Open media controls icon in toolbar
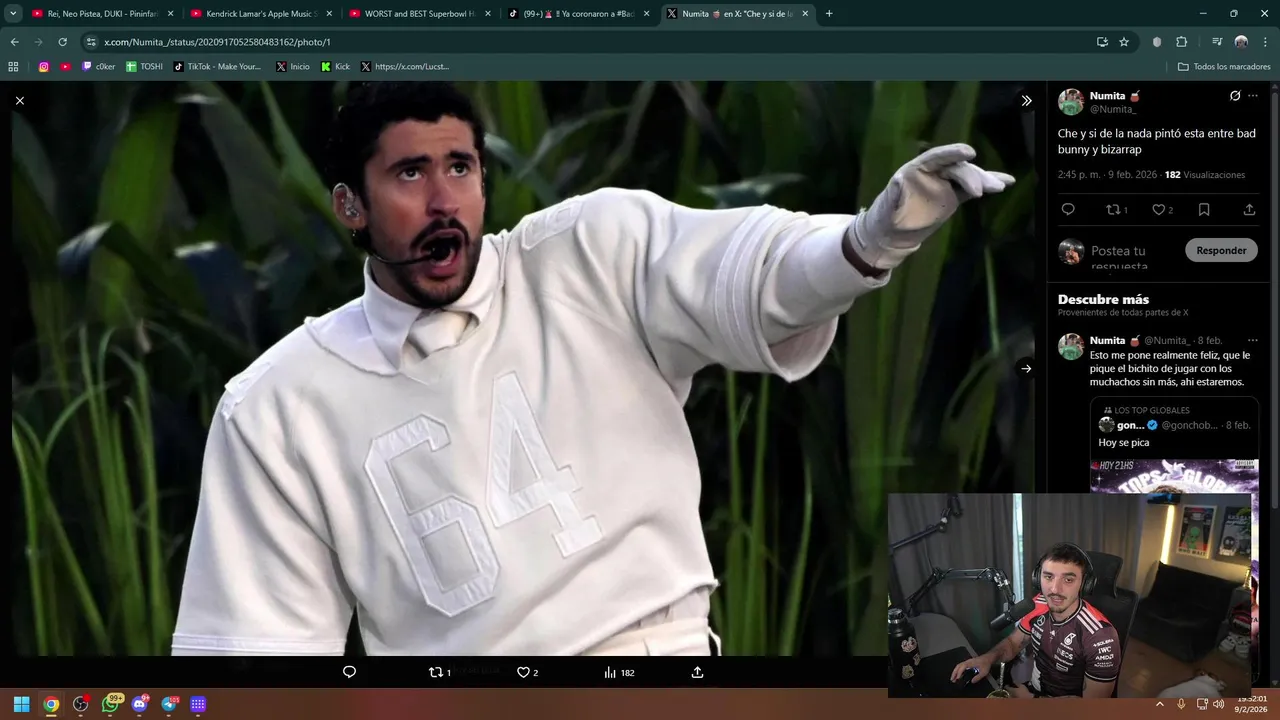Screen dimensions: 1280x720 [1217, 42]
